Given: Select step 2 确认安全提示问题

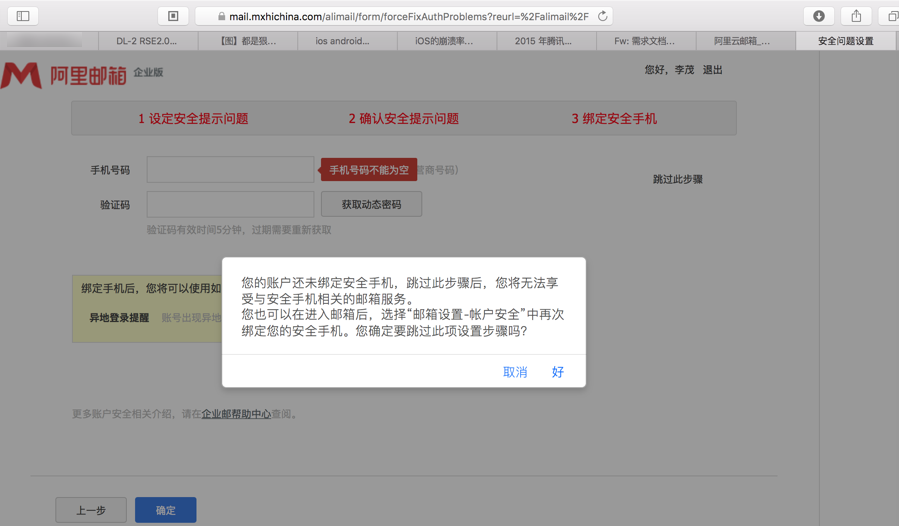Looking at the screenshot, I should pos(404,119).
